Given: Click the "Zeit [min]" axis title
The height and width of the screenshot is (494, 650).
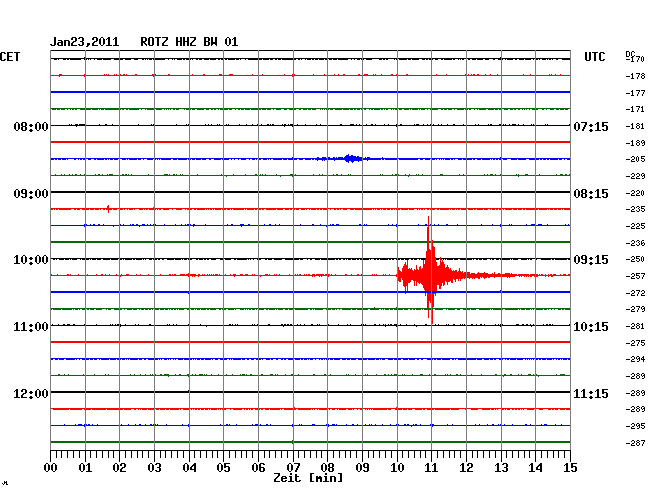Looking at the screenshot, I should pyautogui.click(x=308, y=478).
